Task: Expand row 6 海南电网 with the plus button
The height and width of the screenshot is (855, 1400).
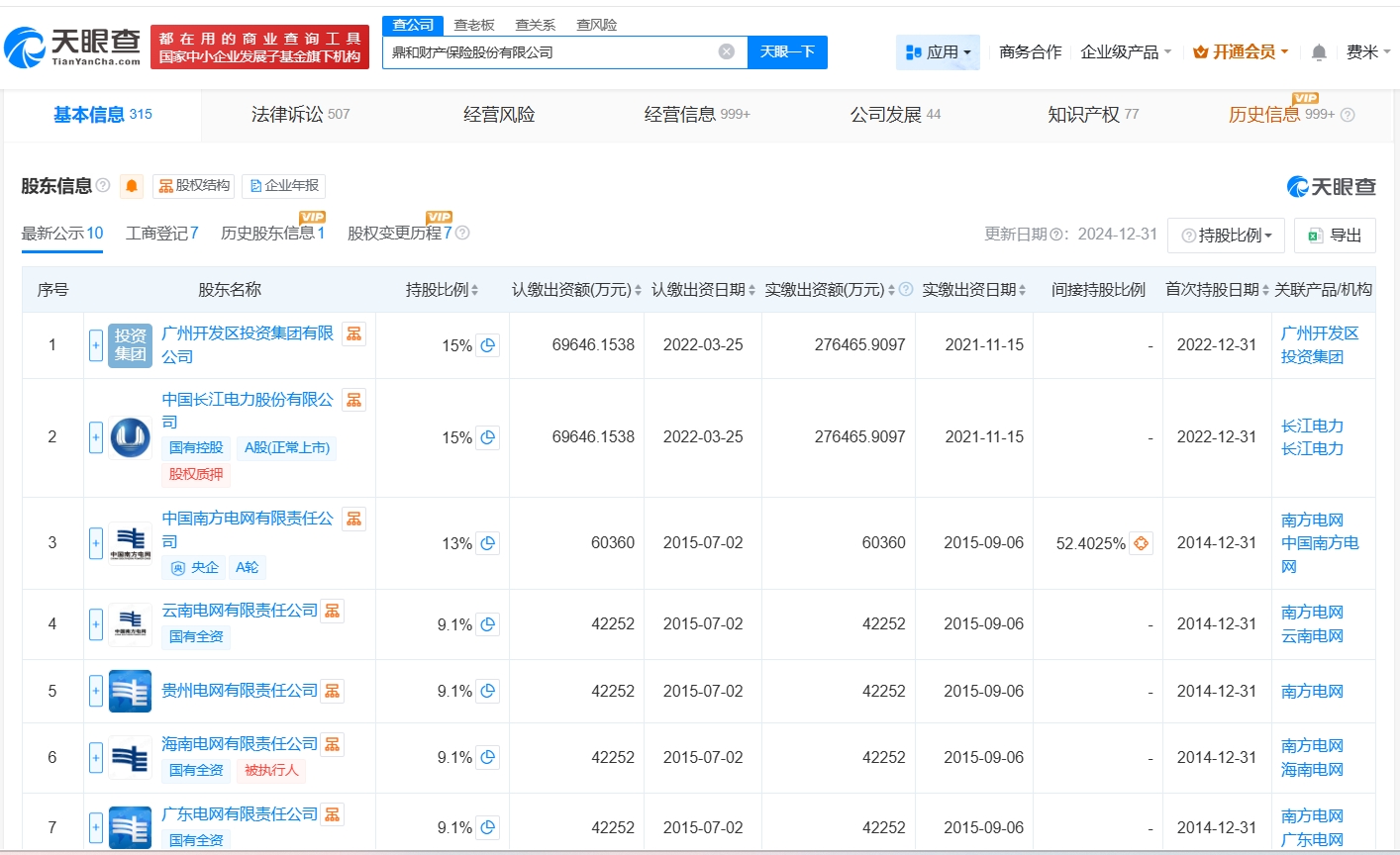Action: [x=96, y=758]
